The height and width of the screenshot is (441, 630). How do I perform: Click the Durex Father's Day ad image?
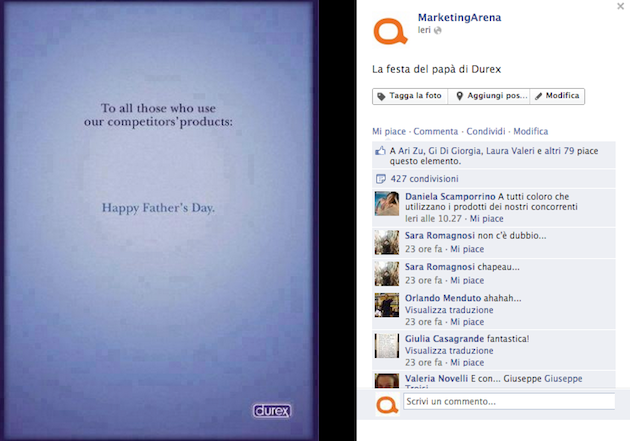[x=160, y=220]
